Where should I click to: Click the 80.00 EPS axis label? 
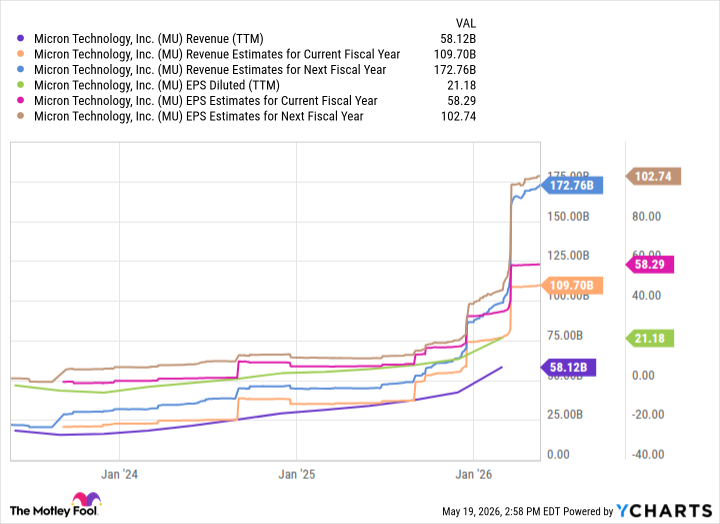647,216
